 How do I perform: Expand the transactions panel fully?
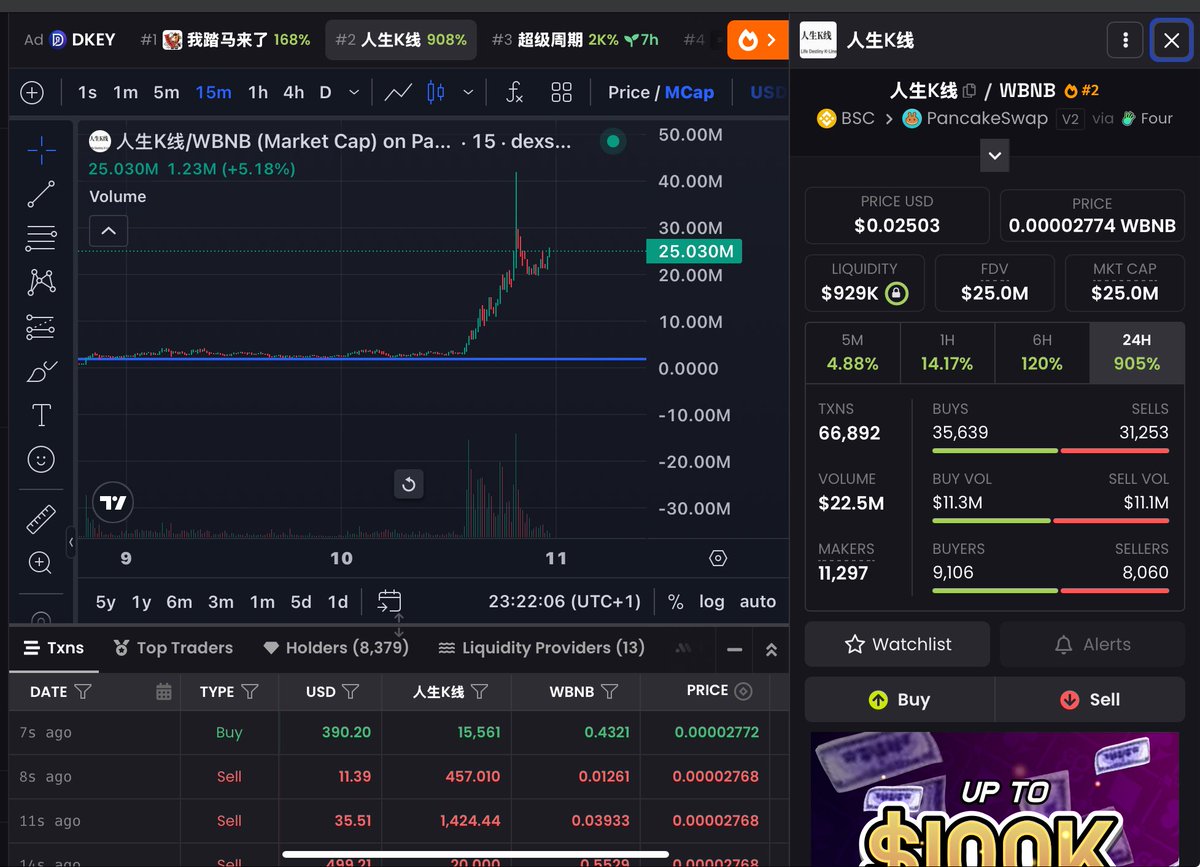click(771, 649)
